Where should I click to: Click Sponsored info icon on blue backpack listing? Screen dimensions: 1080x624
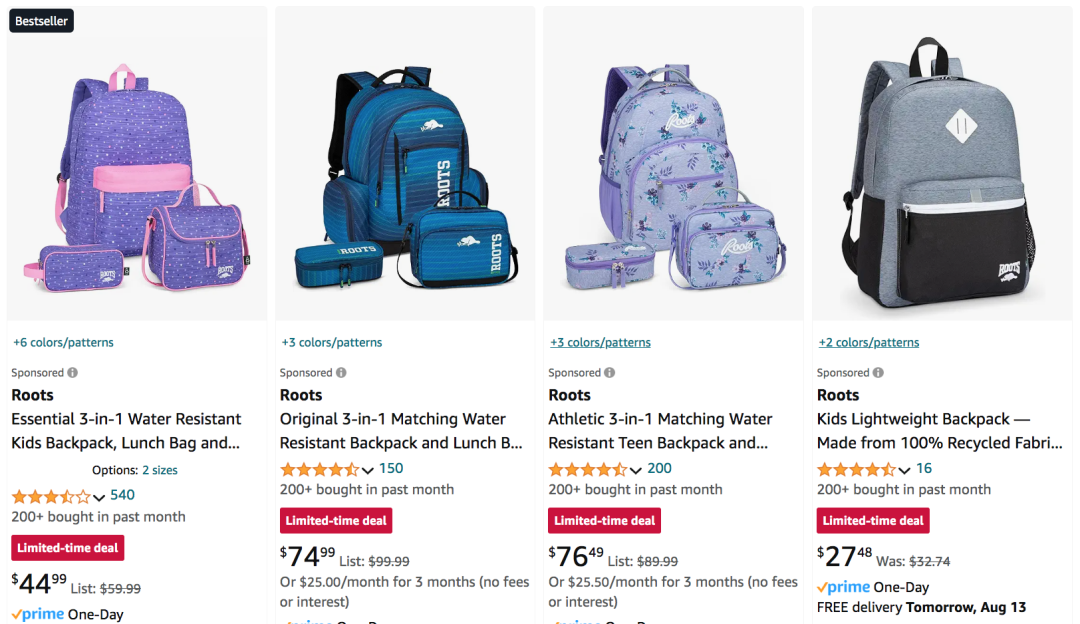(x=341, y=373)
